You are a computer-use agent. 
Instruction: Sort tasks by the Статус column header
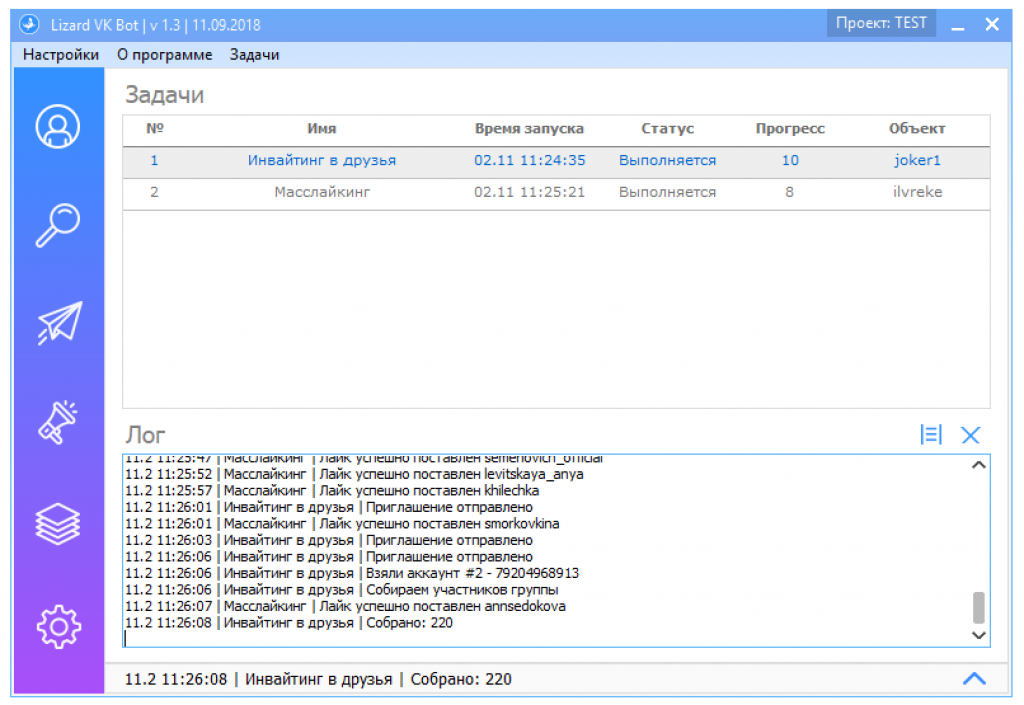667,129
